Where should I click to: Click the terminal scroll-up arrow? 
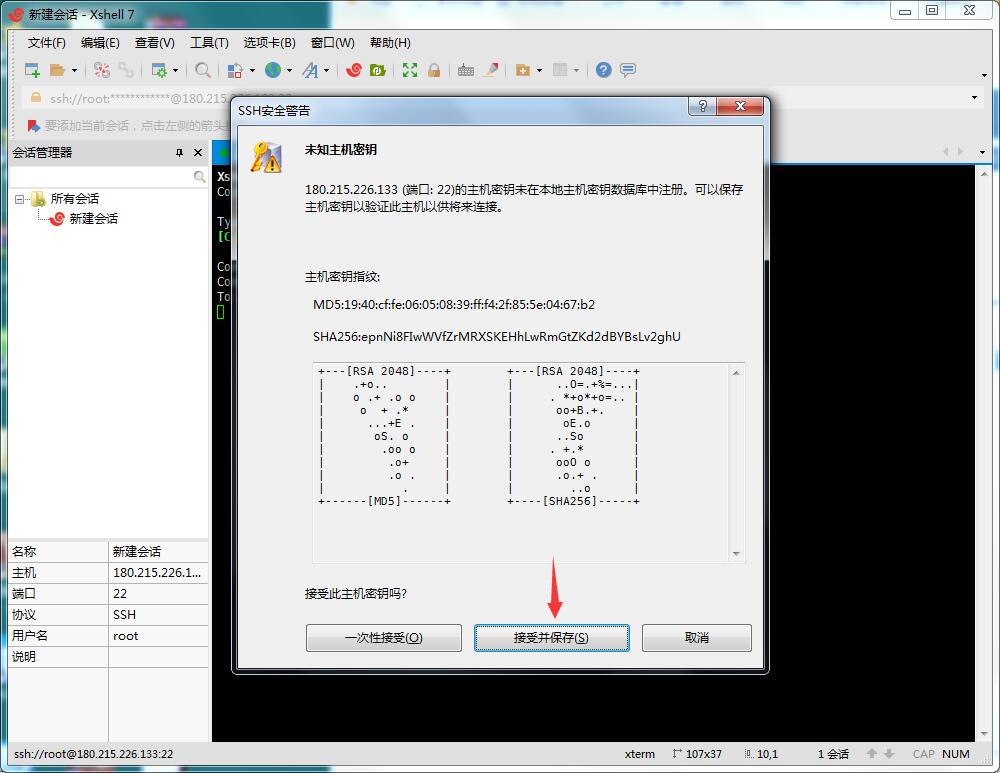(x=984, y=173)
